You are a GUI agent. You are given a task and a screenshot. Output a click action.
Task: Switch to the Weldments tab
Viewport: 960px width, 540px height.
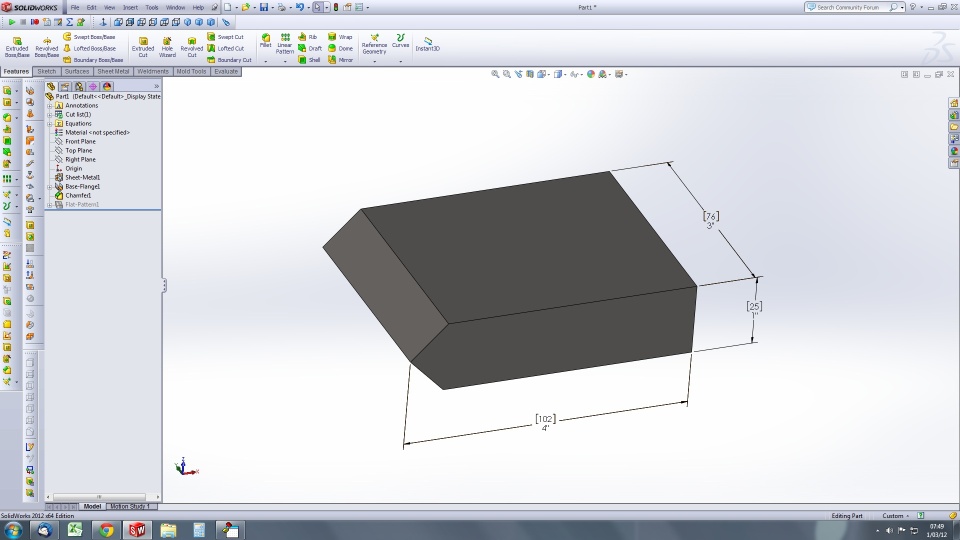(152, 72)
